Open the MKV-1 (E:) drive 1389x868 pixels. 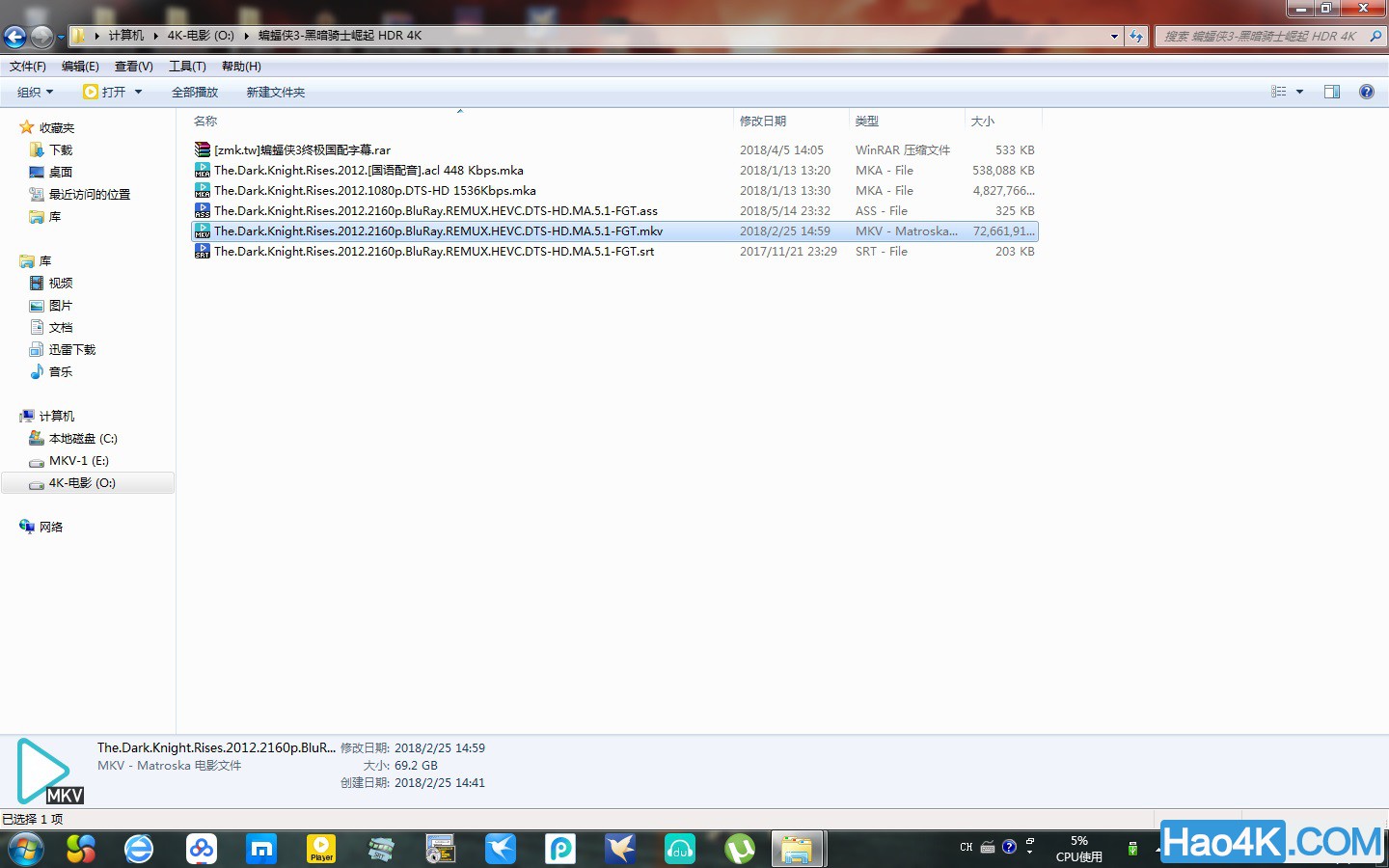coord(79,460)
